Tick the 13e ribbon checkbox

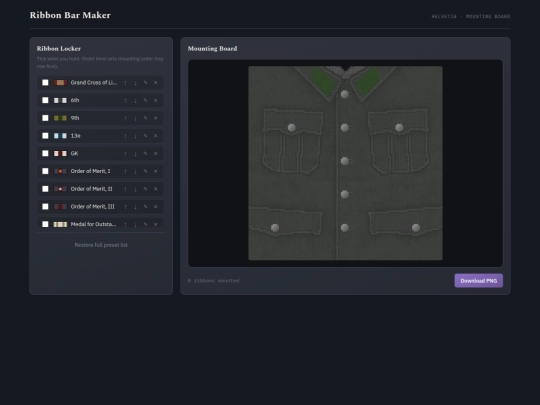(45, 136)
